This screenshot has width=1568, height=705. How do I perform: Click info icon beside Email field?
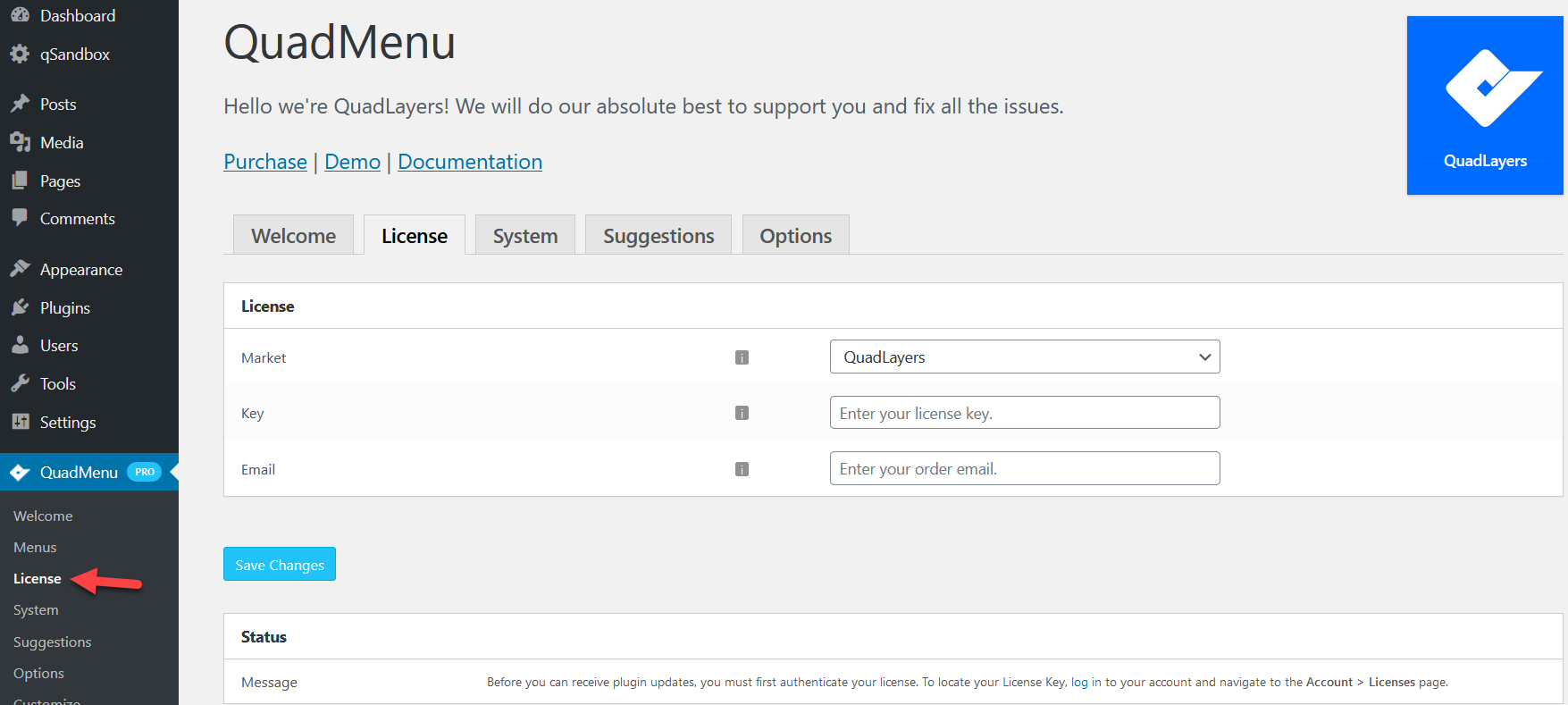[742, 469]
